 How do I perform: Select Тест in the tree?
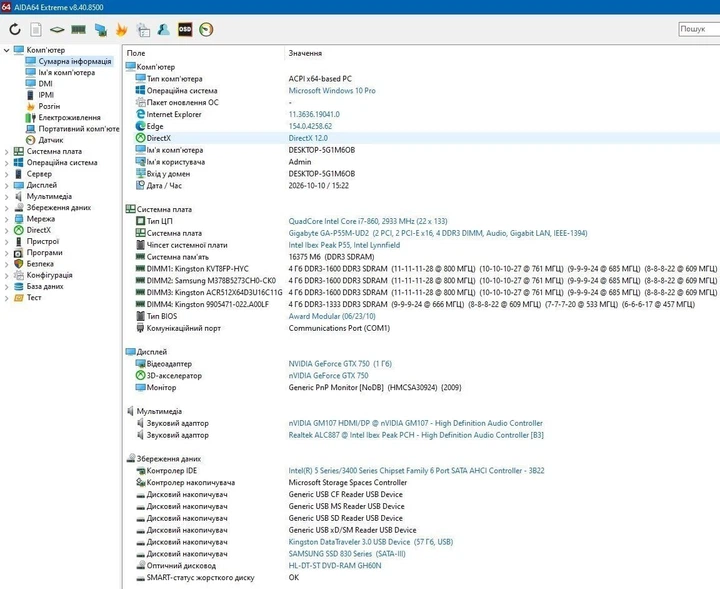click(x=34, y=297)
